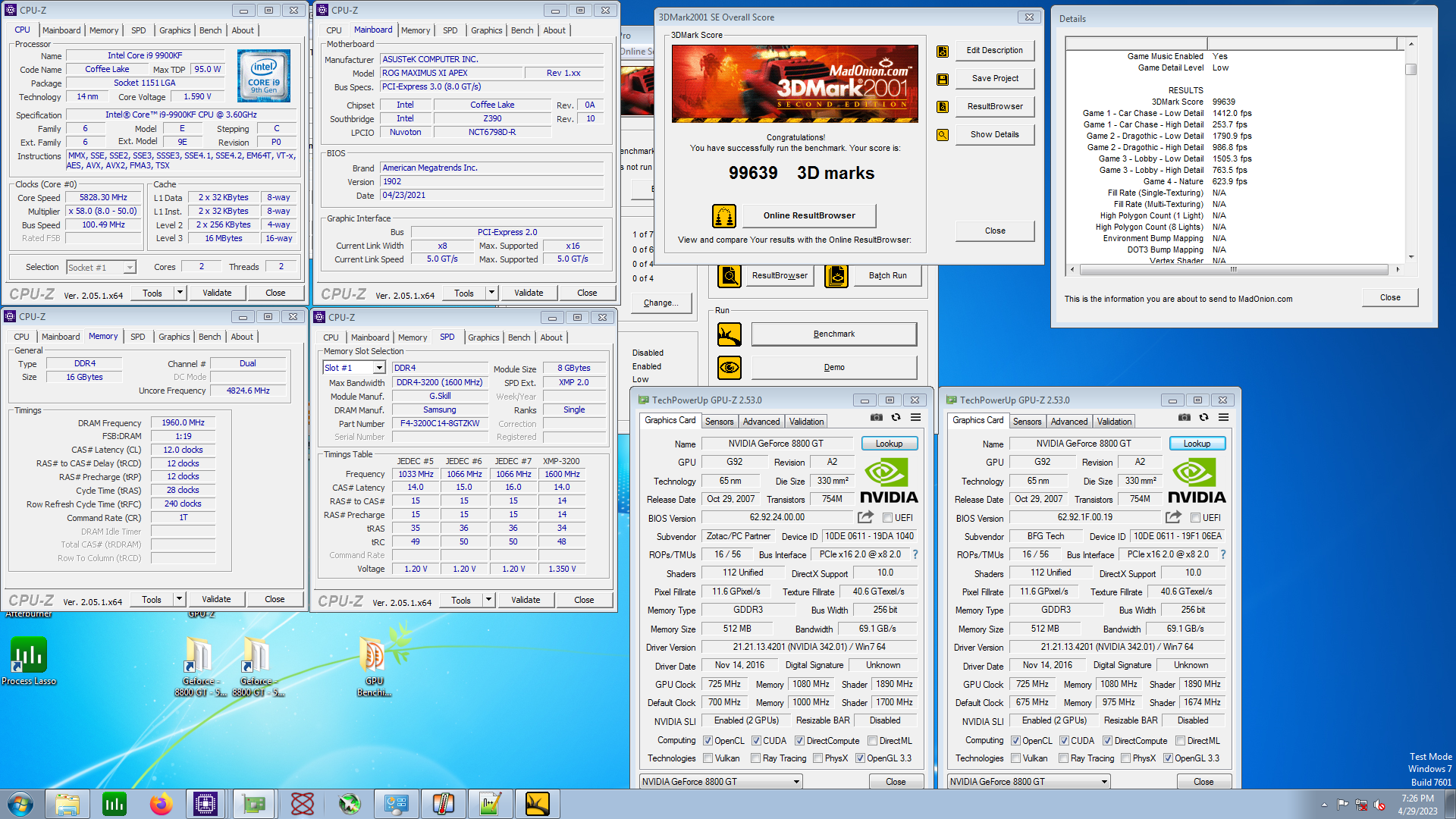The width and height of the screenshot is (1456, 819).
Task: Click Change... button in 3DMark window
Action: pyautogui.click(x=661, y=303)
